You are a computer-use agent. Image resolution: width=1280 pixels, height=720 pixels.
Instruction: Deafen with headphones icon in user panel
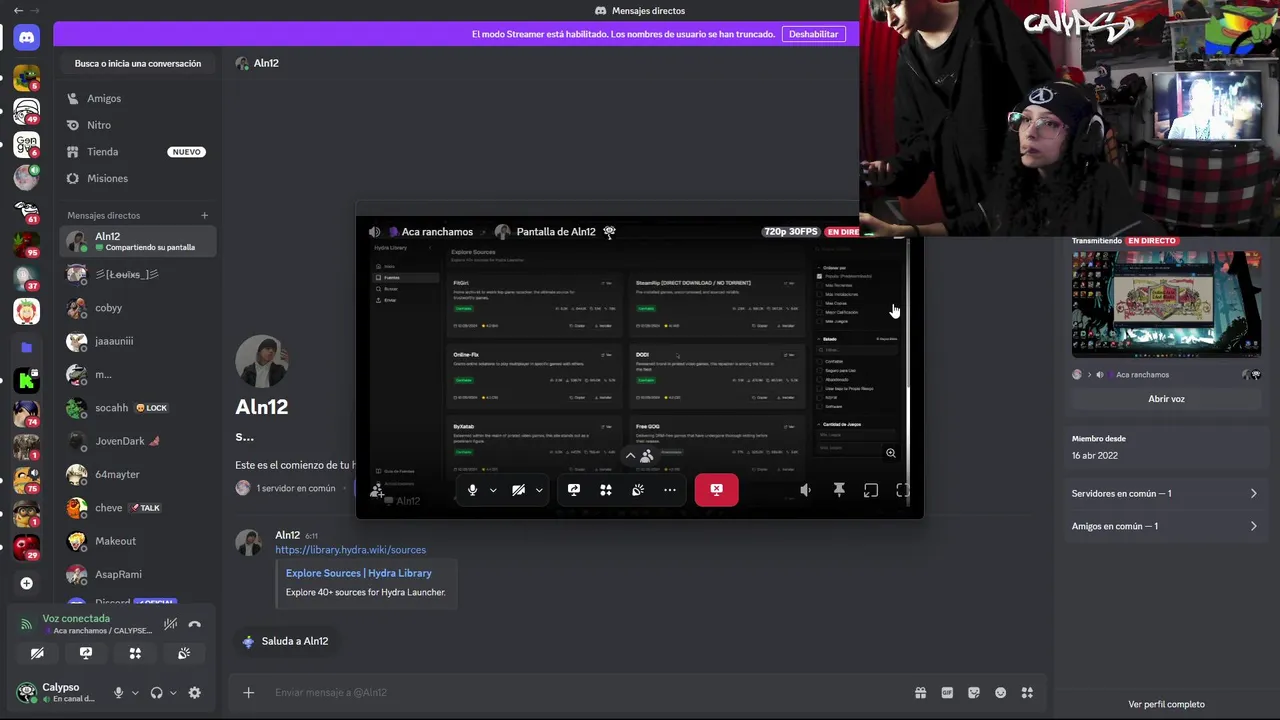point(156,692)
